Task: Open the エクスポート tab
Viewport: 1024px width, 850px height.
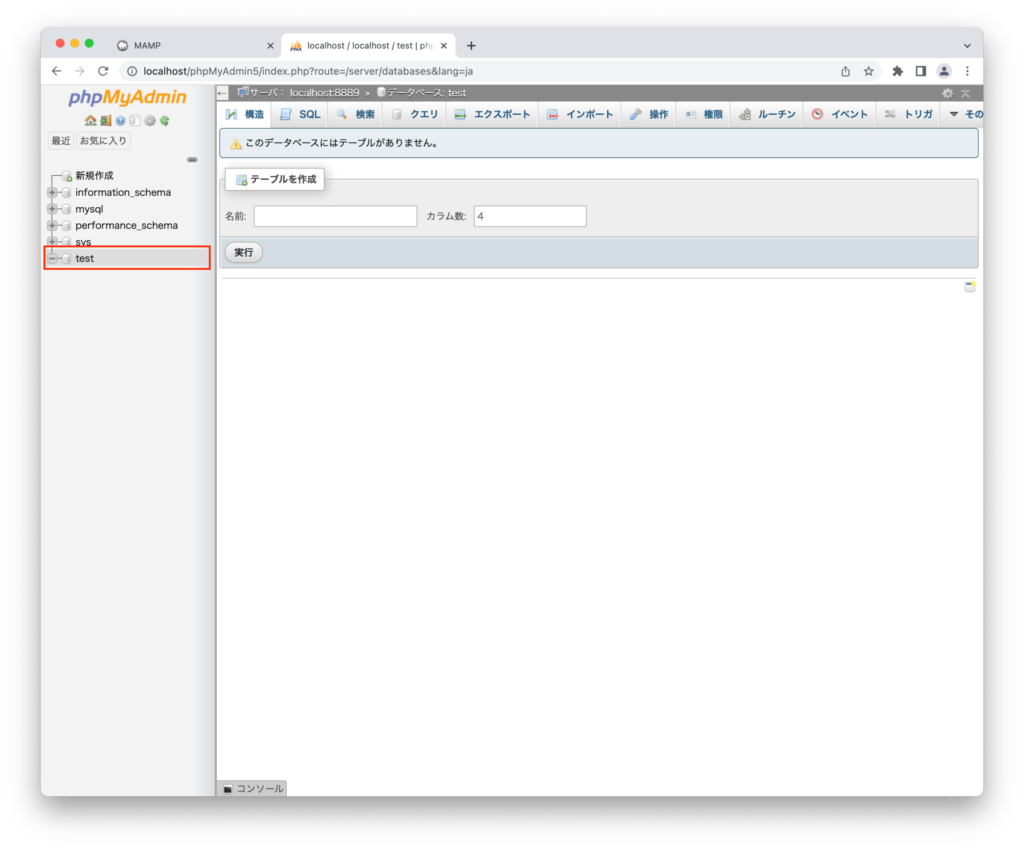Action: pyautogui.click(x=492, y=115)
